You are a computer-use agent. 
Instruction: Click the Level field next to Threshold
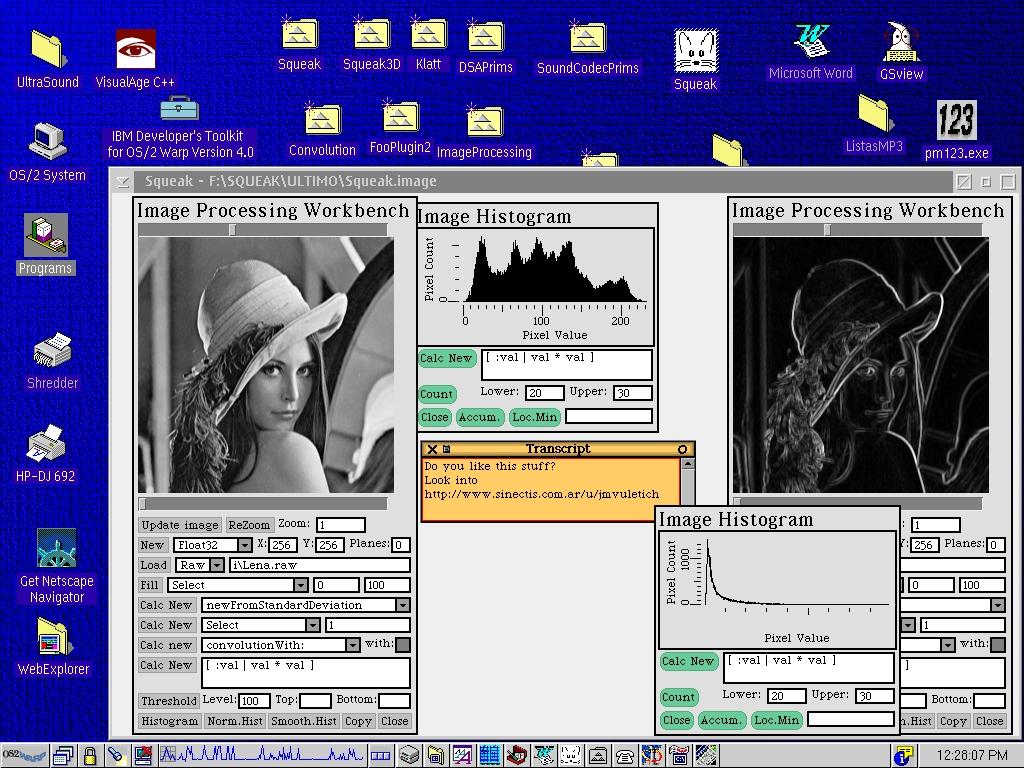tap(253, 701)
